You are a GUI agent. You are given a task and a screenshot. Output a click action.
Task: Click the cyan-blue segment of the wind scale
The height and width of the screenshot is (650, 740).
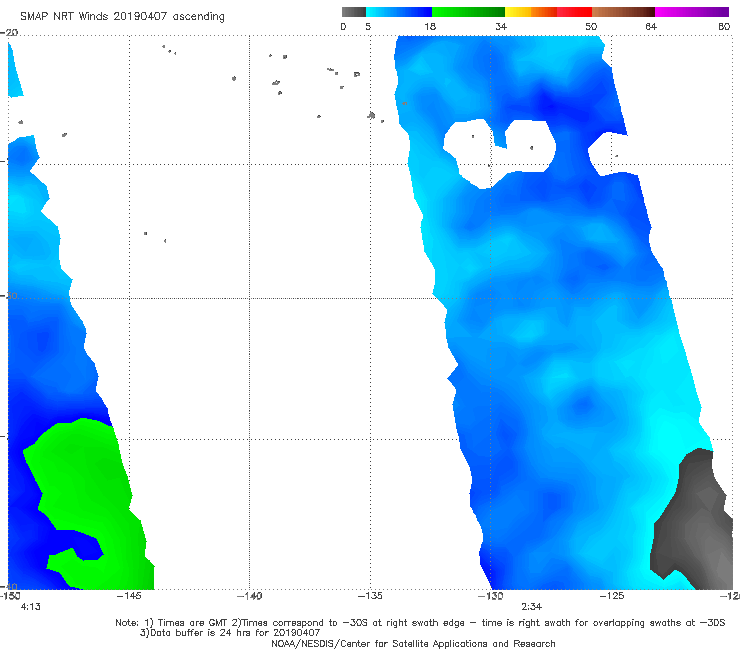click(x=399, y=12)
